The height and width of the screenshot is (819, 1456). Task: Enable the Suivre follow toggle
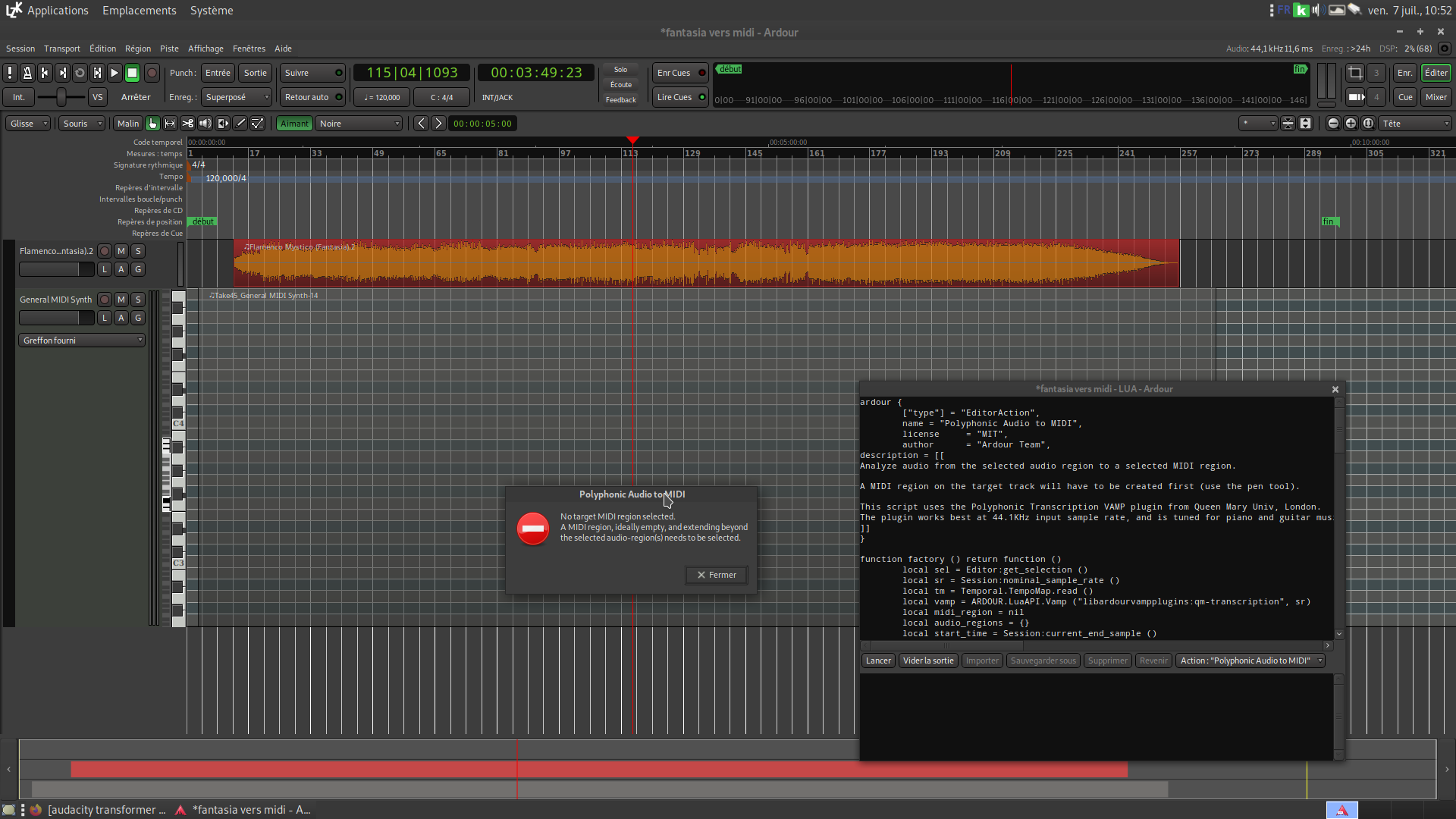pos(312,73)
